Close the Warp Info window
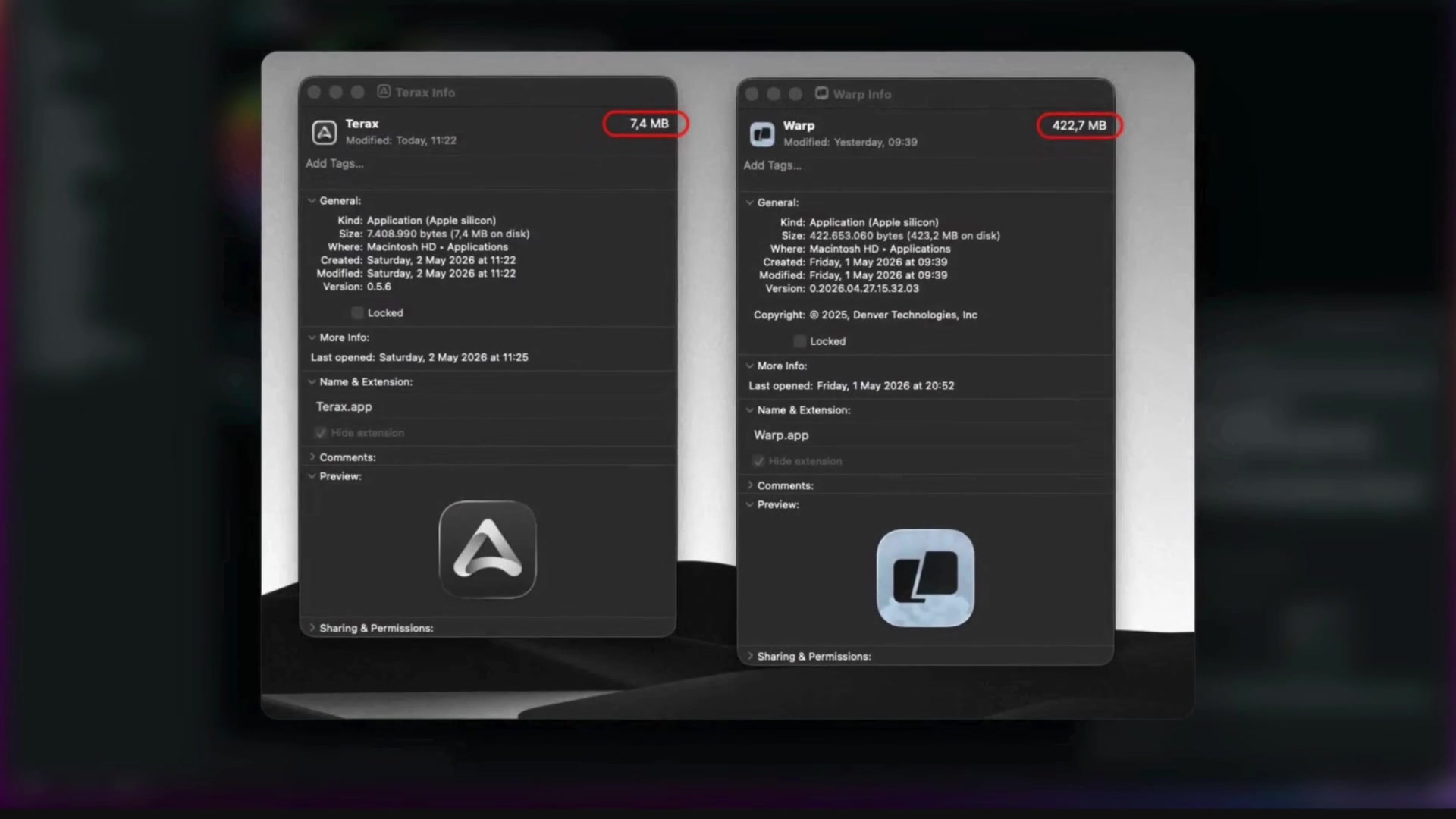 (x=752, y=93)
